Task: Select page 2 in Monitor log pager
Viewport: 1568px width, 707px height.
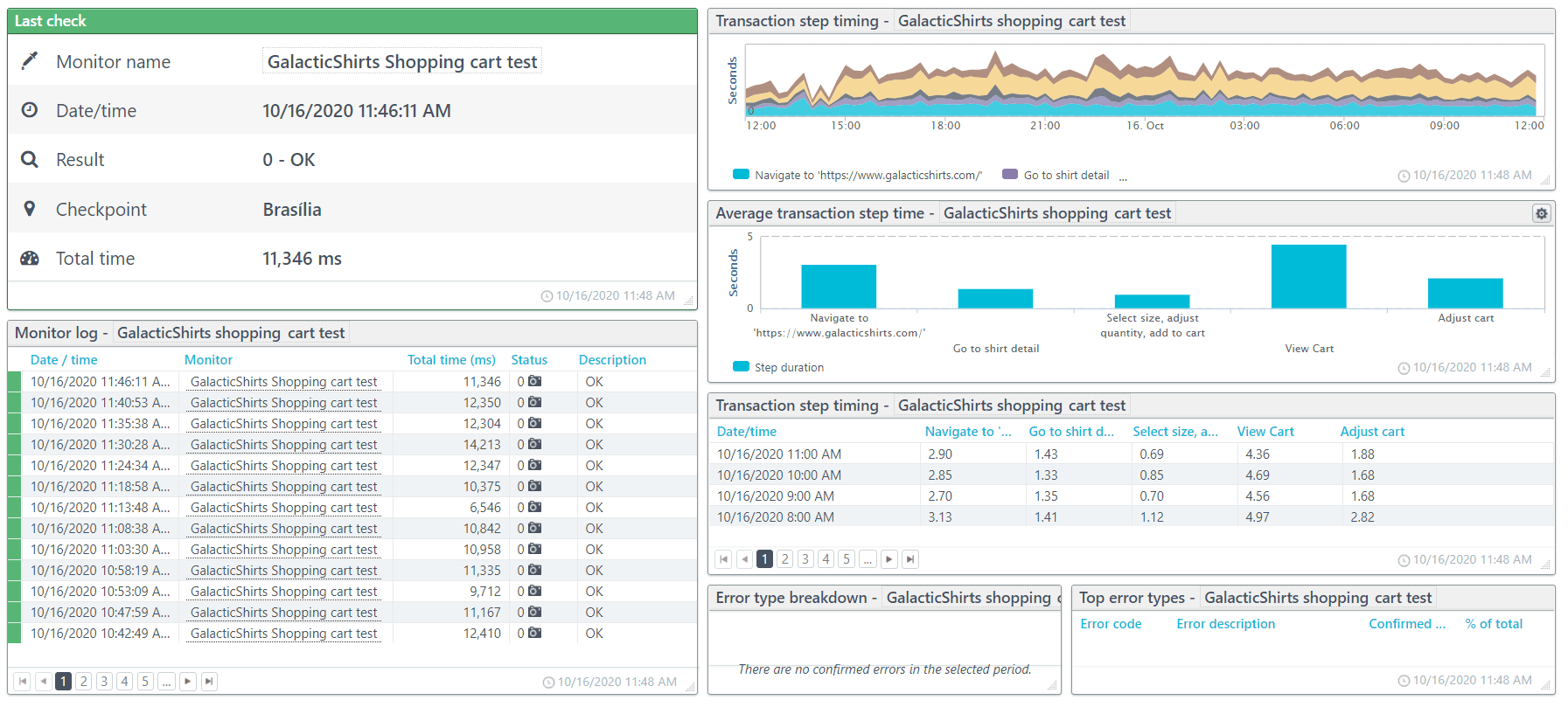Action: [x=84, y=682]
